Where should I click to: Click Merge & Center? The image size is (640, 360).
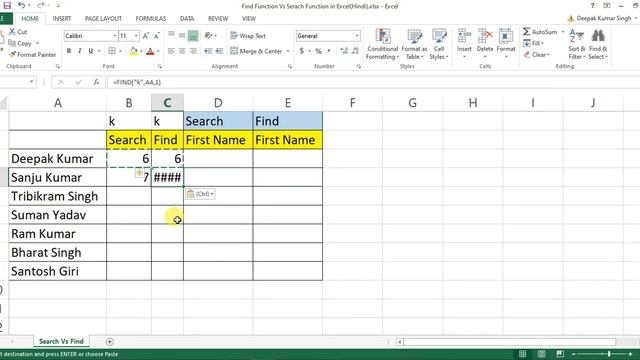click(256, 51)
